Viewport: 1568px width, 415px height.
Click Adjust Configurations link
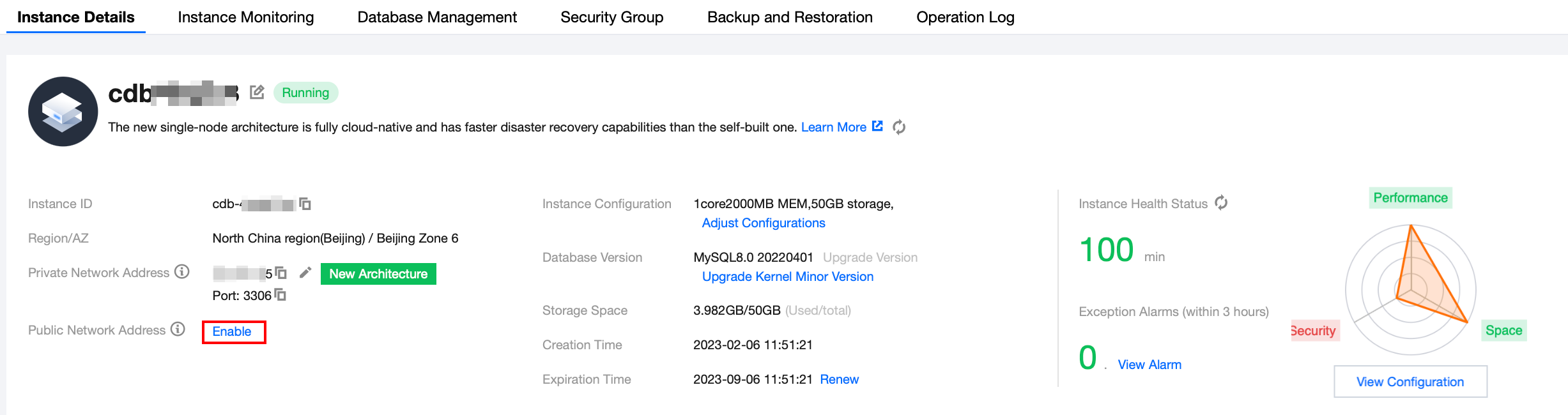point(764,223)
